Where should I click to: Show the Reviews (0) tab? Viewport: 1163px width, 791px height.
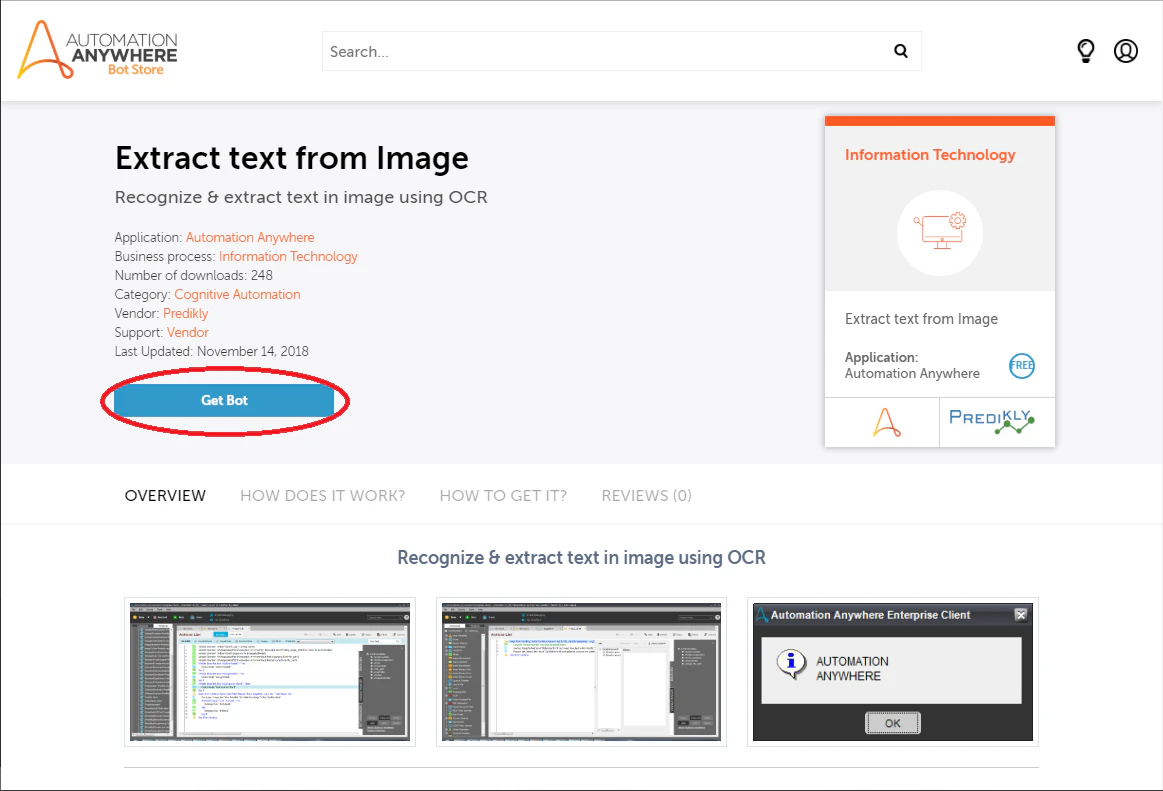click(x=647, y=496)
